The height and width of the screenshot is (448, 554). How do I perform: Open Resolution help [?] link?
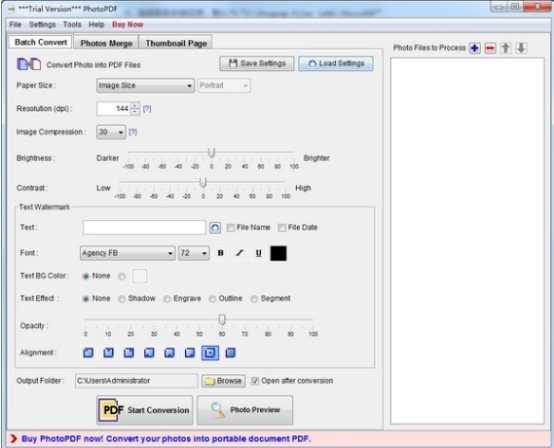click(147, 109)
